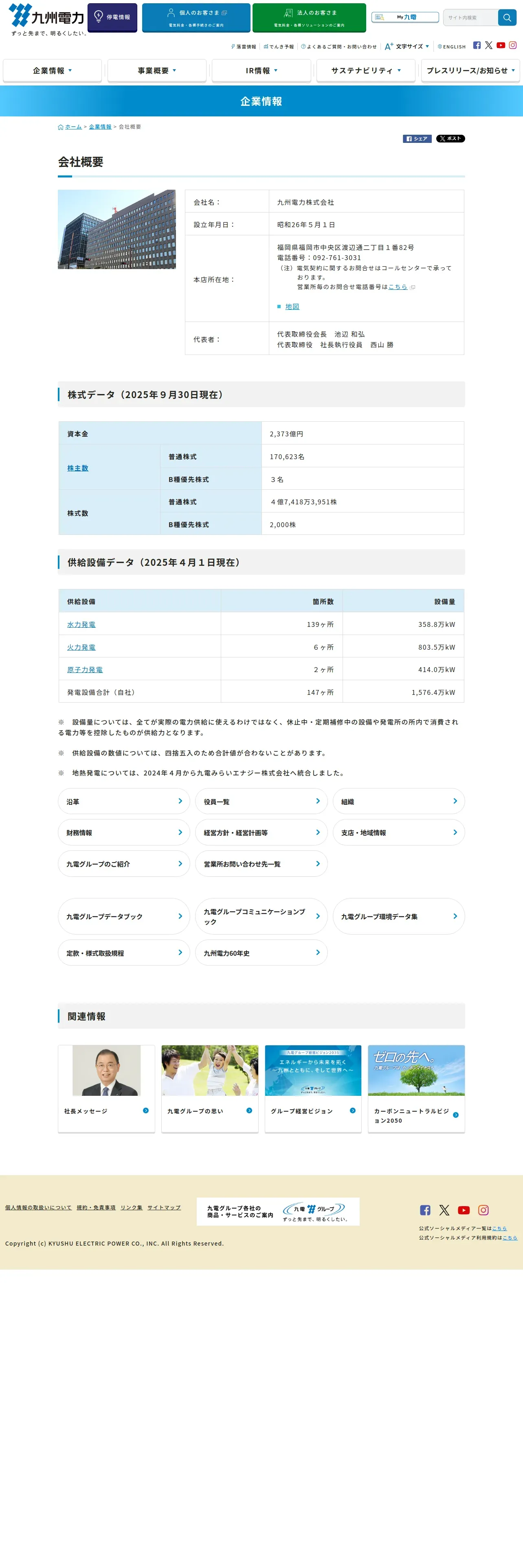523x1568 pixels.
Task: Expand the プレスリリース/お知らせ navigation menu
Action: 470,70
